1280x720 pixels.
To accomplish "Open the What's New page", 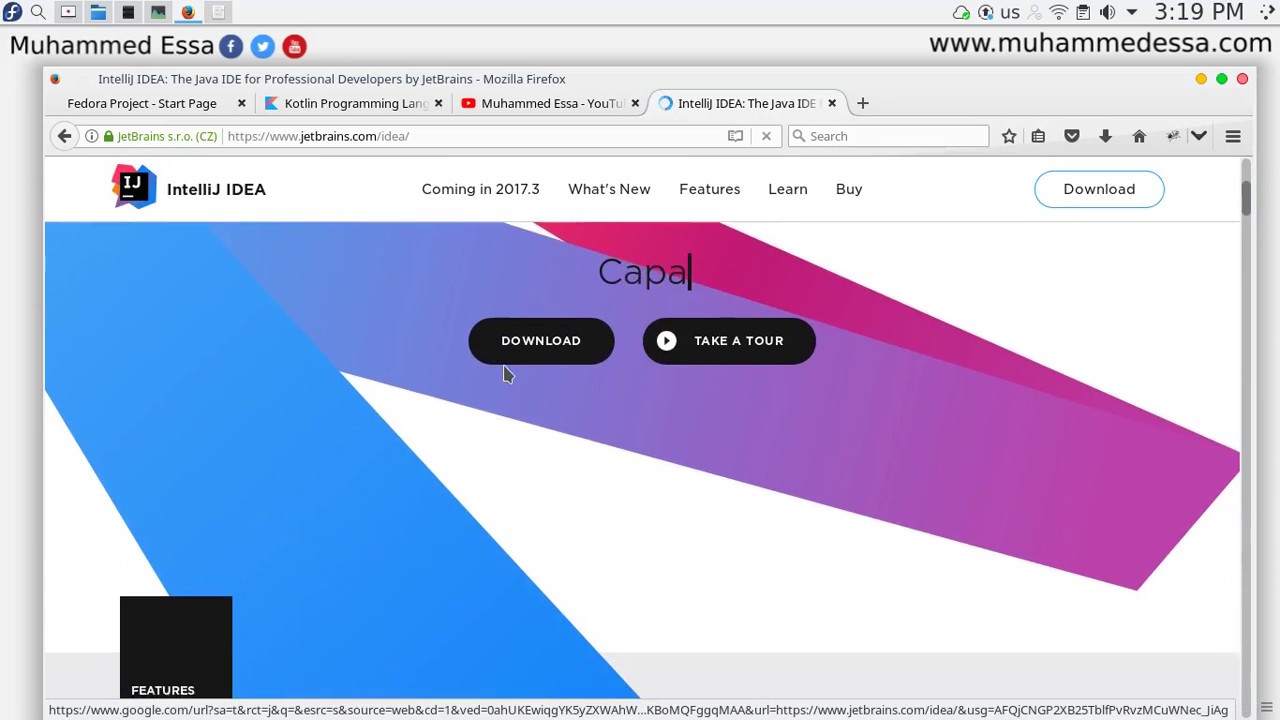I will tap(609, 189).
